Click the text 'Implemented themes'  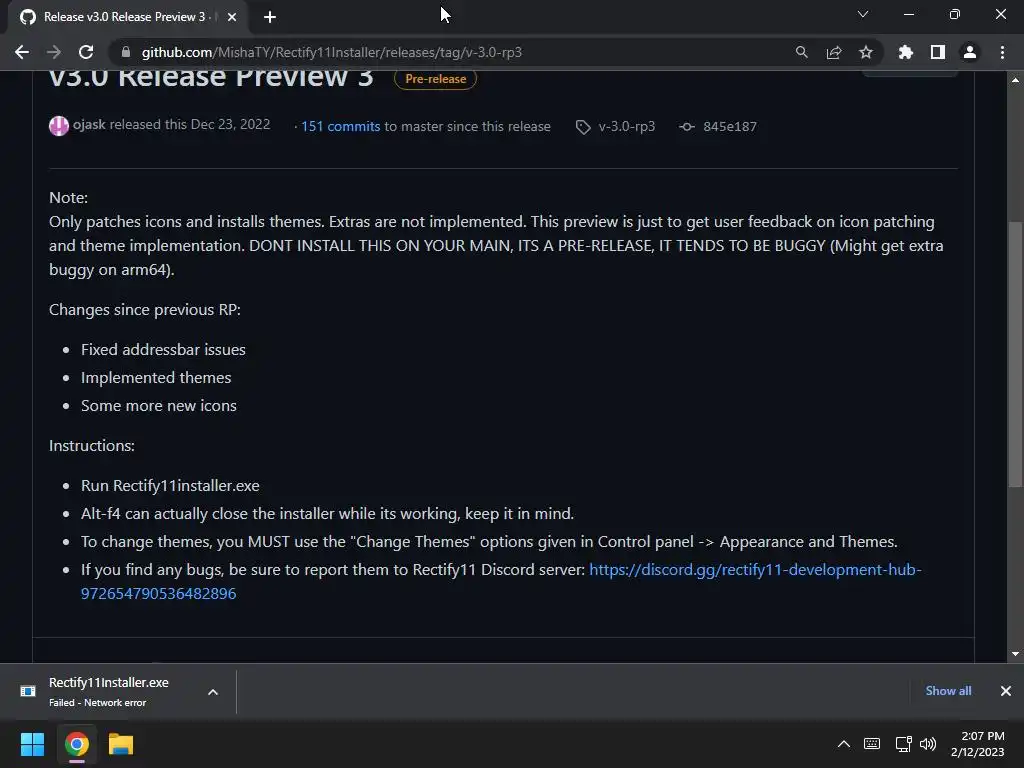(x=156, y=377)
